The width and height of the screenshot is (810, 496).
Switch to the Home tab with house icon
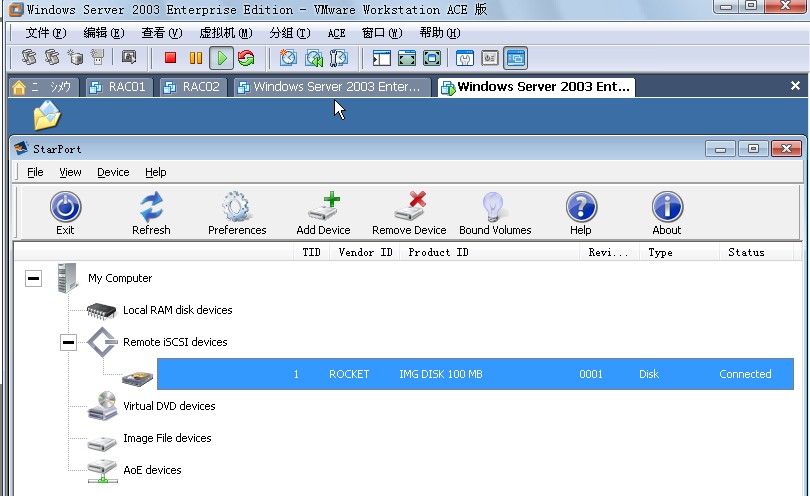43,87
